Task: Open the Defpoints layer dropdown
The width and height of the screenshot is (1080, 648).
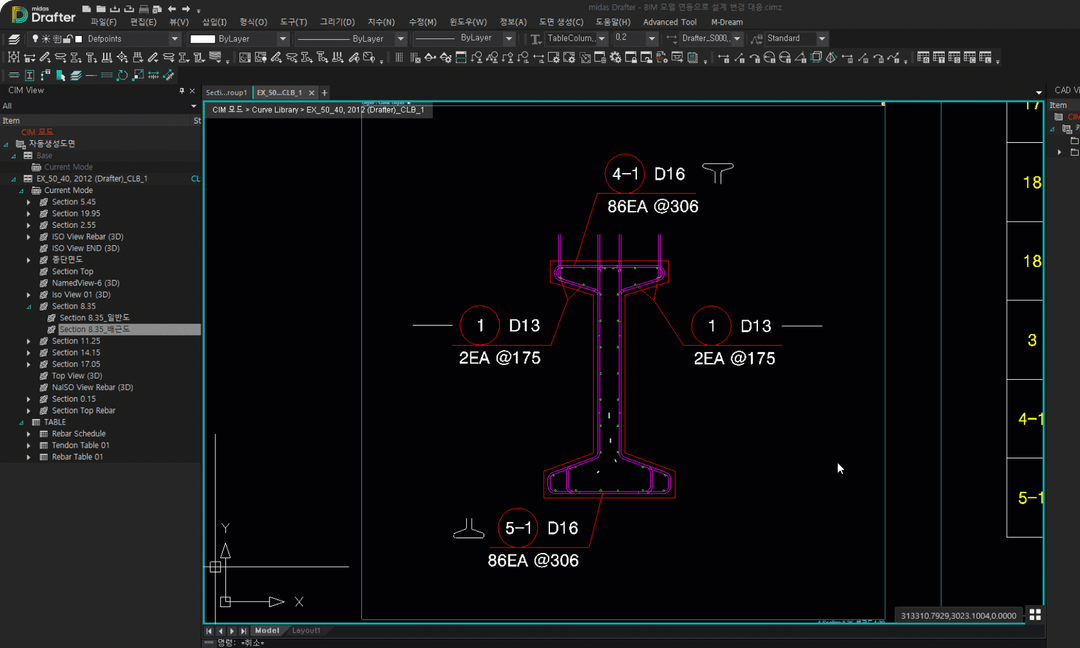Action: [174, 39]
